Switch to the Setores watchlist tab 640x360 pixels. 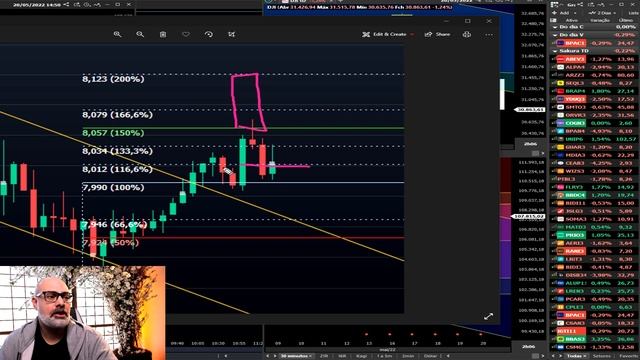tap(602, 356)
